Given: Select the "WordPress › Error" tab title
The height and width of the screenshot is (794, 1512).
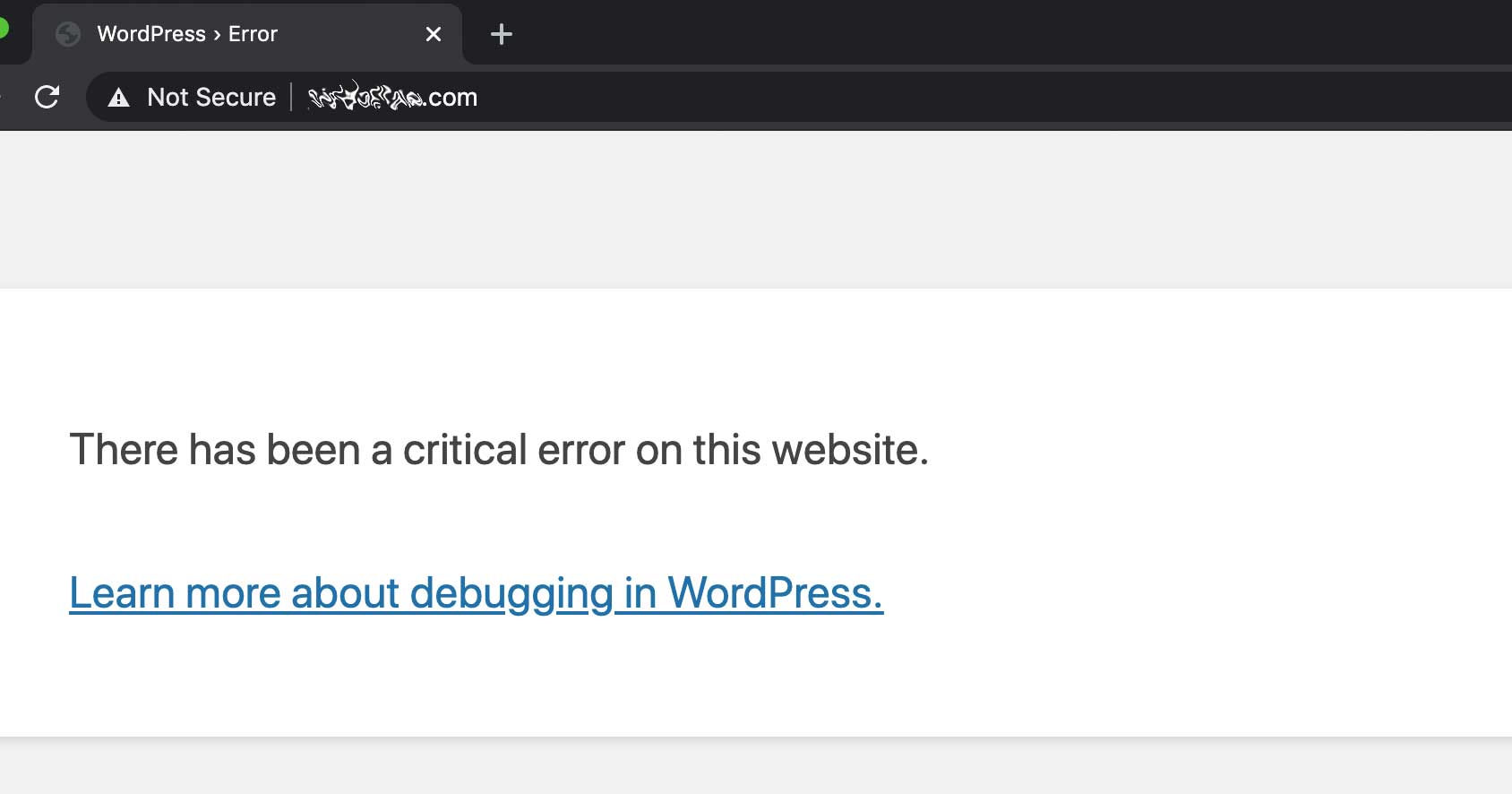Looking at the screenshot, I should [187, 34].
